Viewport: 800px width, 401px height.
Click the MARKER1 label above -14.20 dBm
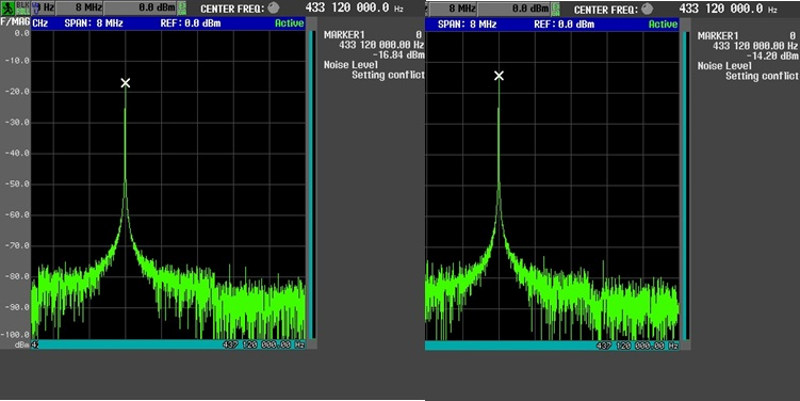point(718,36)
